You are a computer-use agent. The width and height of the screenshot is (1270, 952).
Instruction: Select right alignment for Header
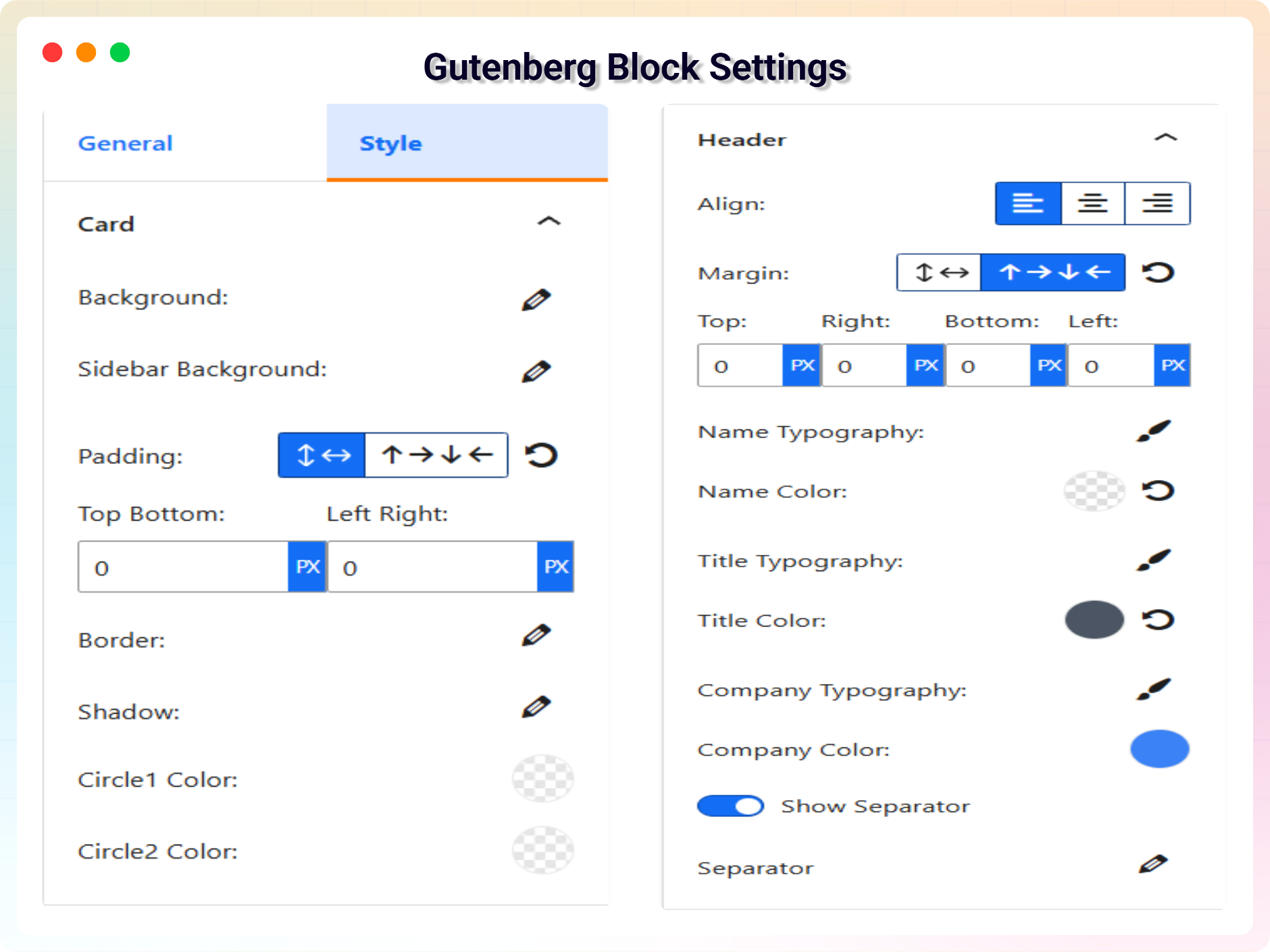1157,203
